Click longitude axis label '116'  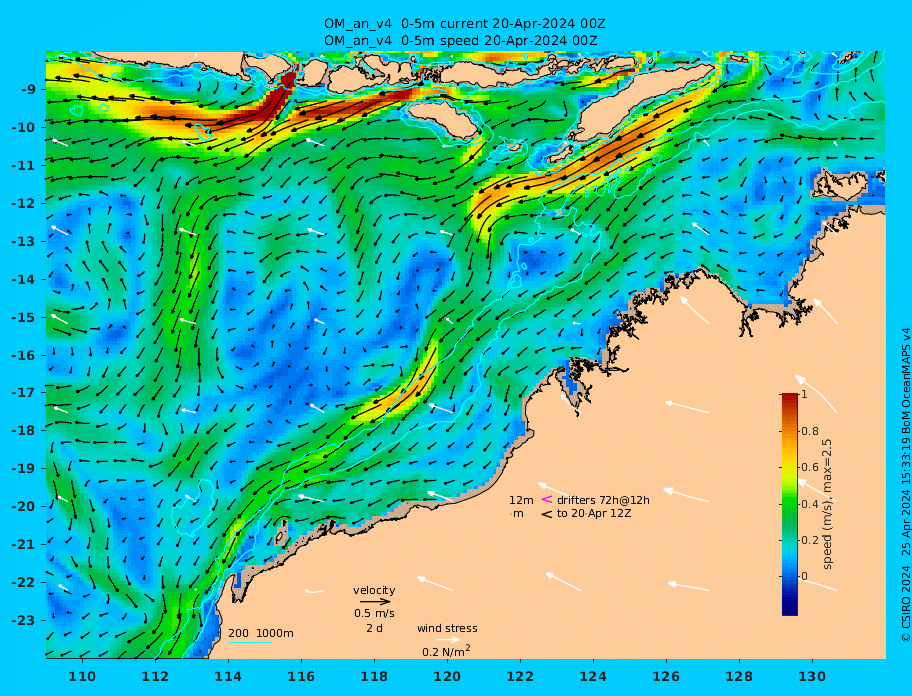point(301,676)
